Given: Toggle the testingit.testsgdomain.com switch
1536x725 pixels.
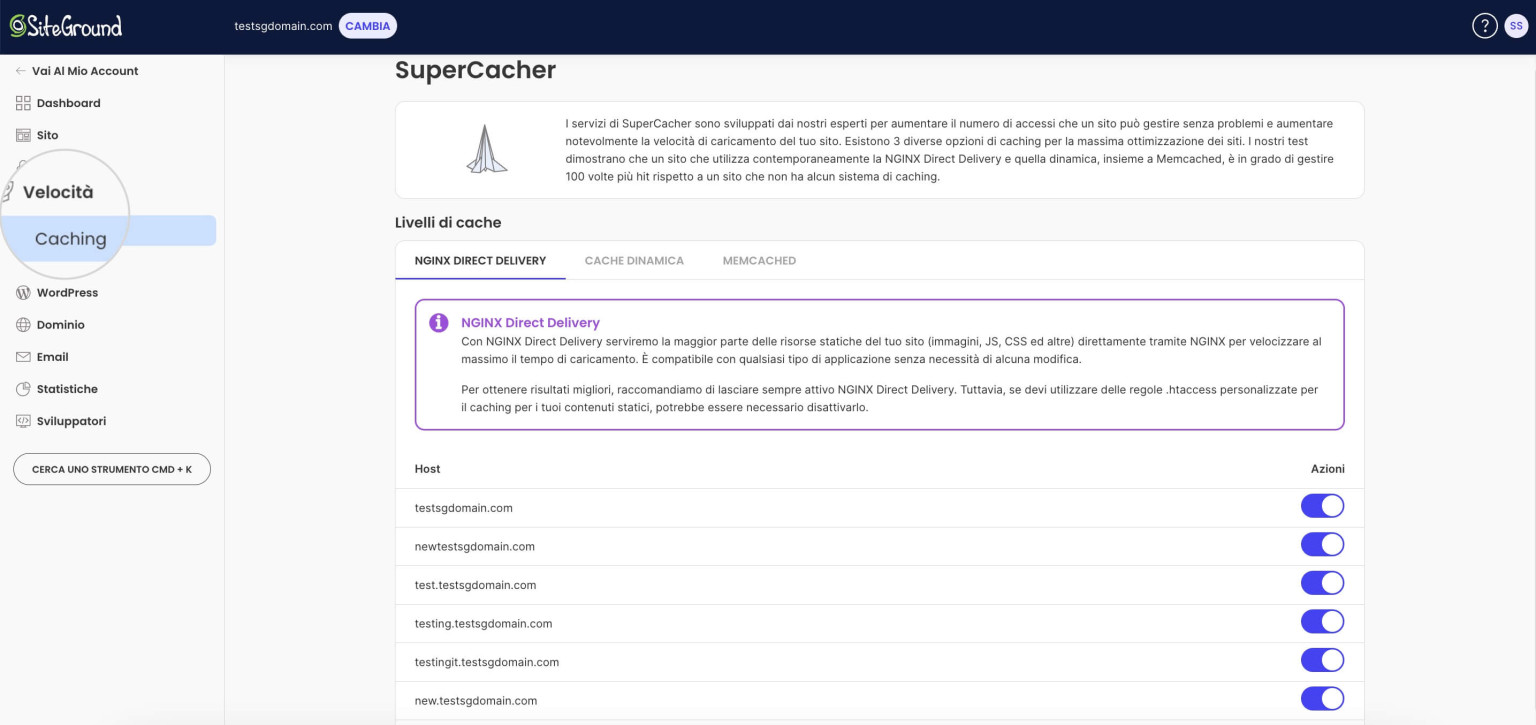Looking at the screenshot, I should pyautogui.click(x=1322, y=660).
